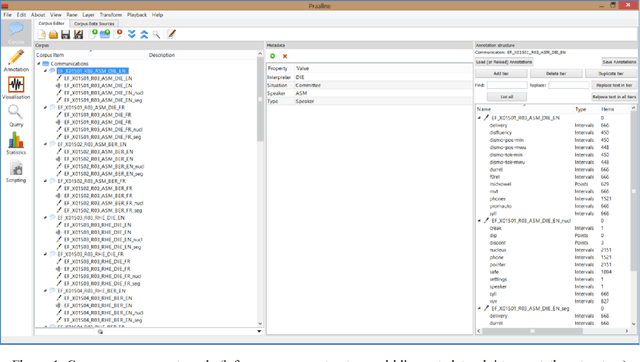Open the Query magnifier section
The width and height of the screenshot is (640, 362).
click(x=16, y=115)
